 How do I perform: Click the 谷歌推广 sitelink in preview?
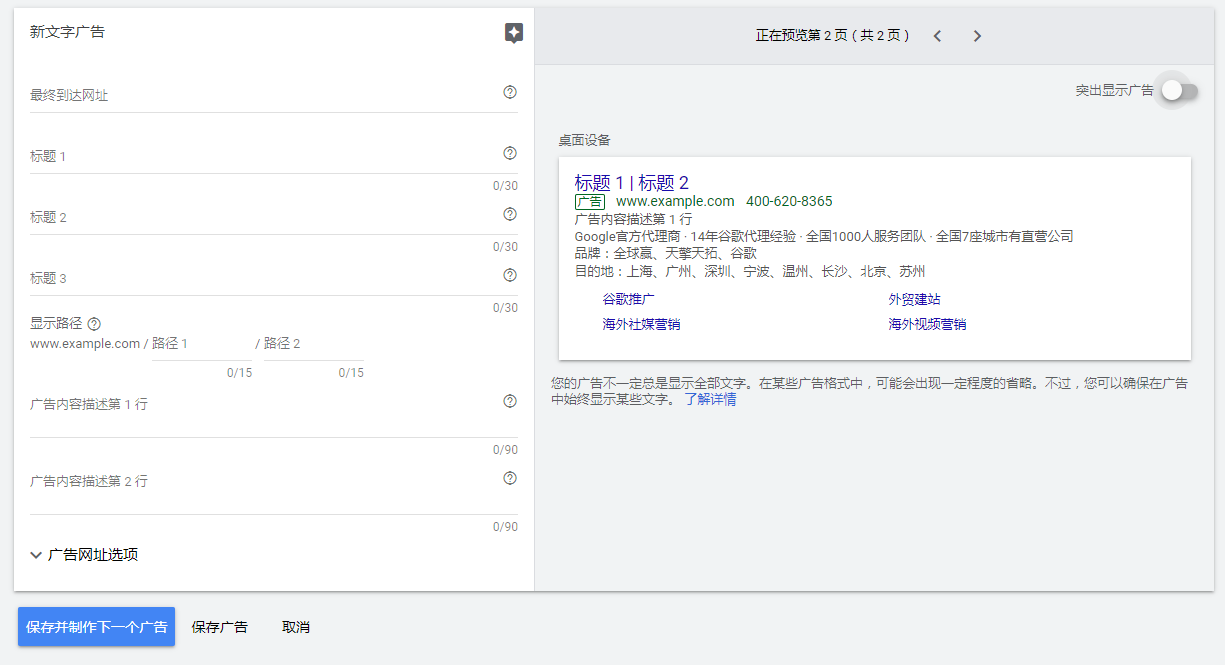click(628, 299)
